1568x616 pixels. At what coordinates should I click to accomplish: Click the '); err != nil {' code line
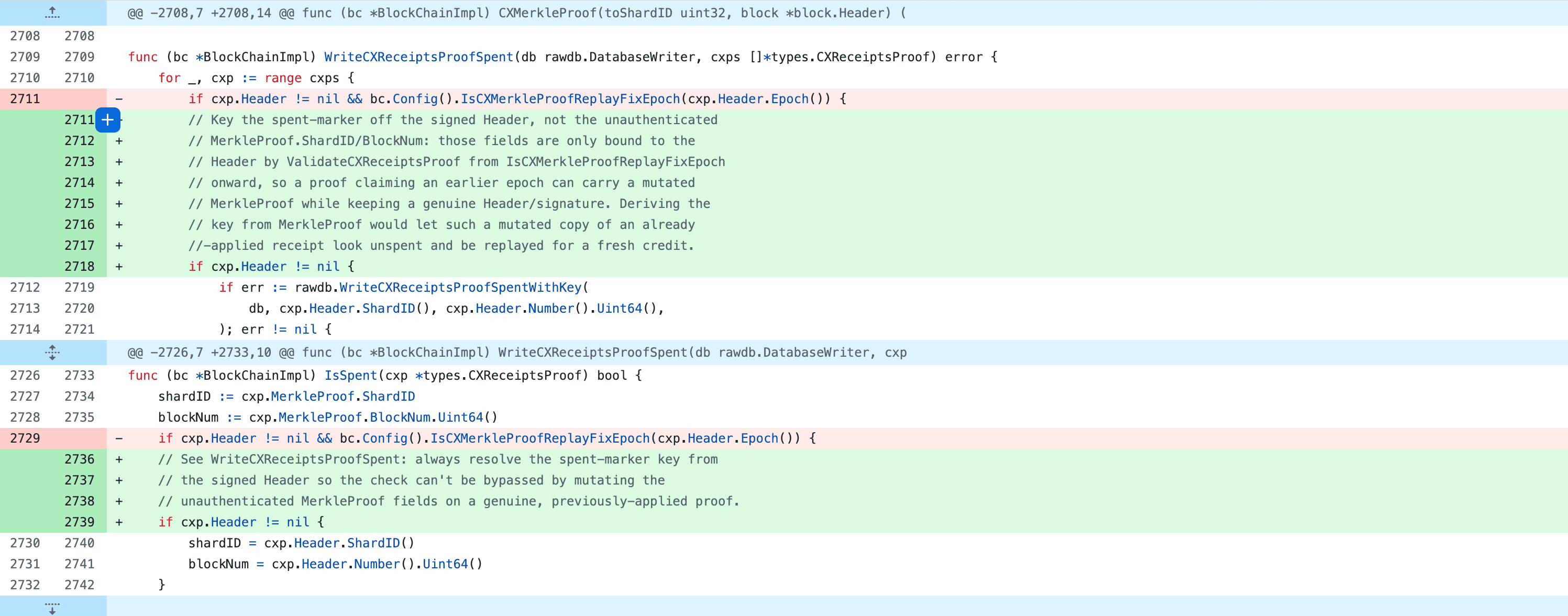[275, 329]
